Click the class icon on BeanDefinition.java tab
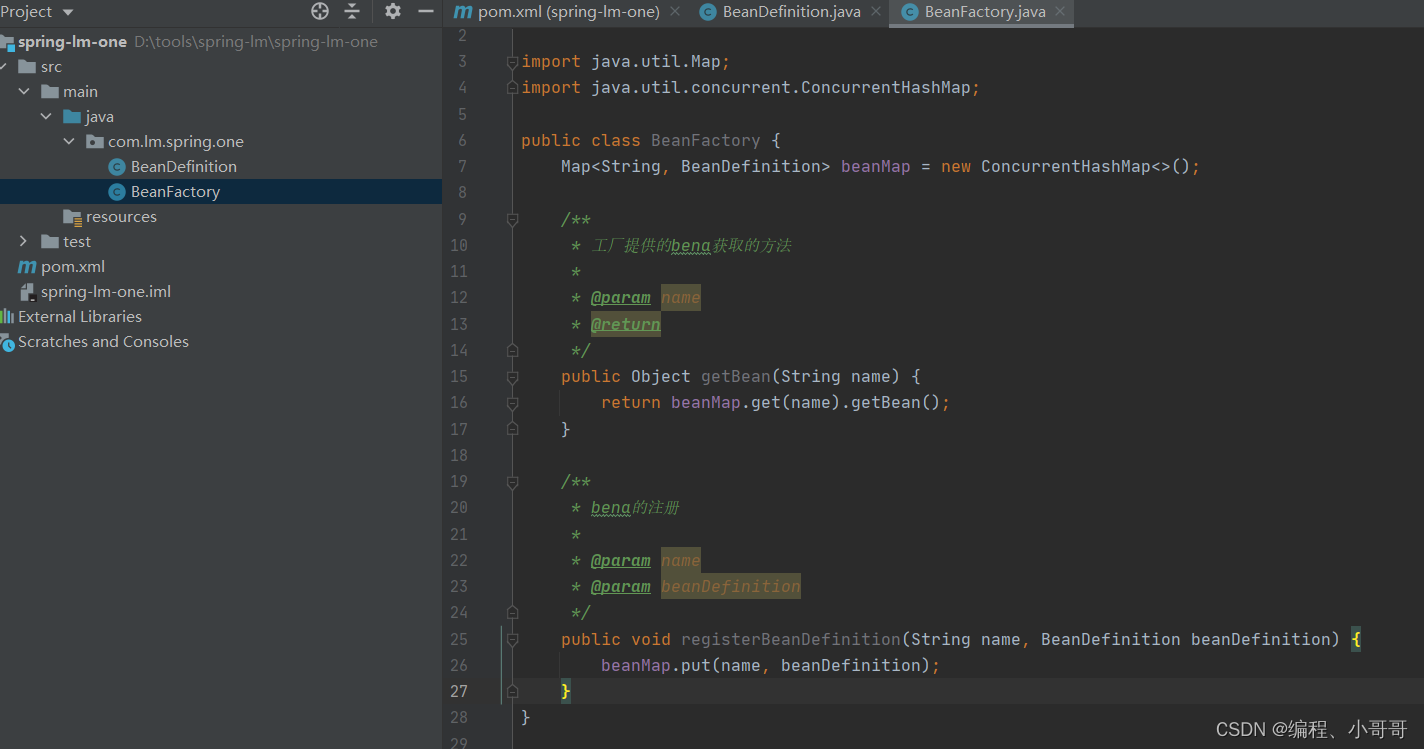This screenshot has height=749, width=1424. click(709, 12)
